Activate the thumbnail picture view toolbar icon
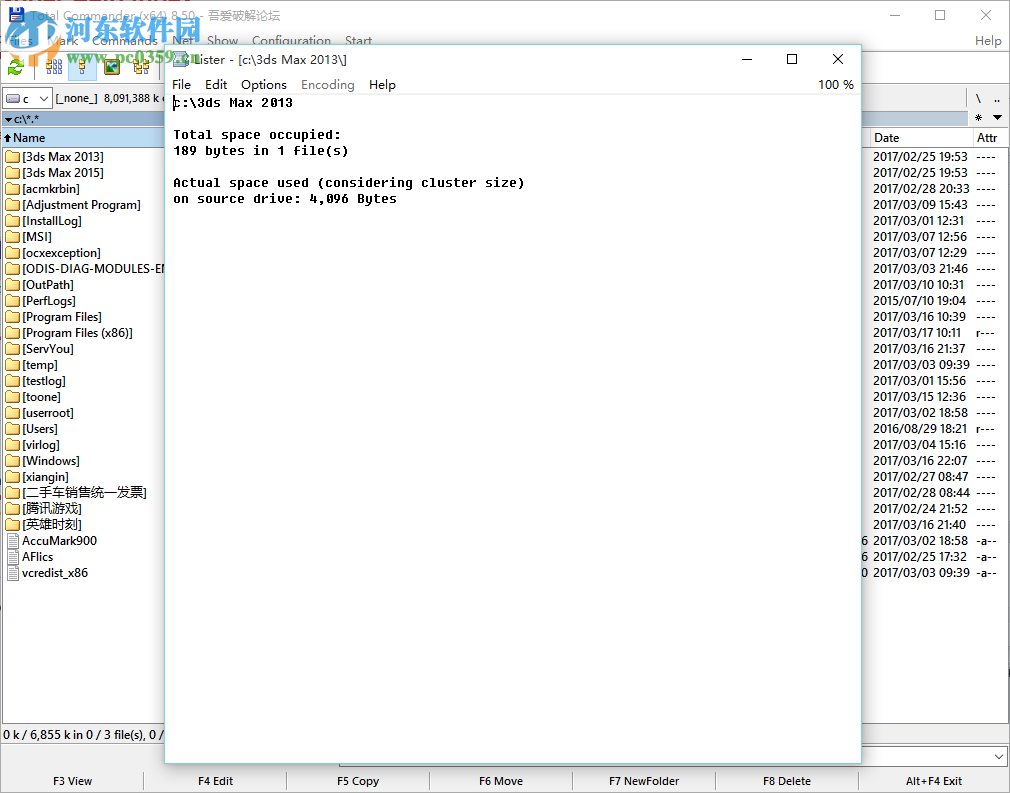Viewport: 1010px width, 793px height. tap(112, 66)
